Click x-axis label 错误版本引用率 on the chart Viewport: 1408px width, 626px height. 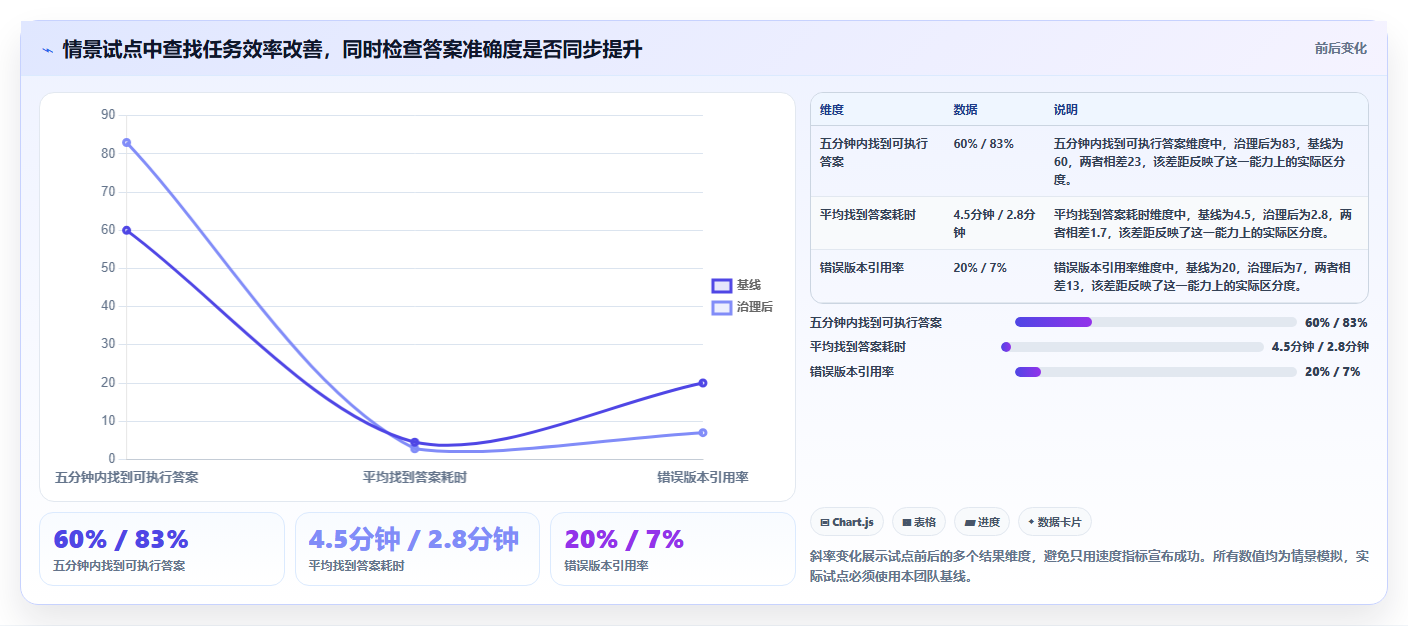pyautogui.click(x=703, y=477)
